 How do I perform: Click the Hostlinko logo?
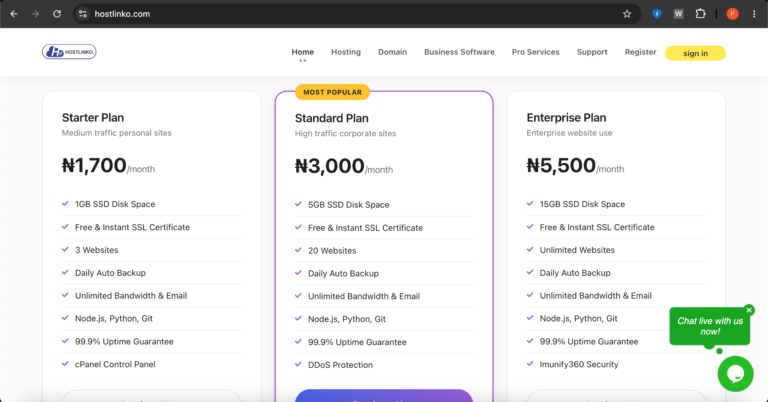(69, 51)
